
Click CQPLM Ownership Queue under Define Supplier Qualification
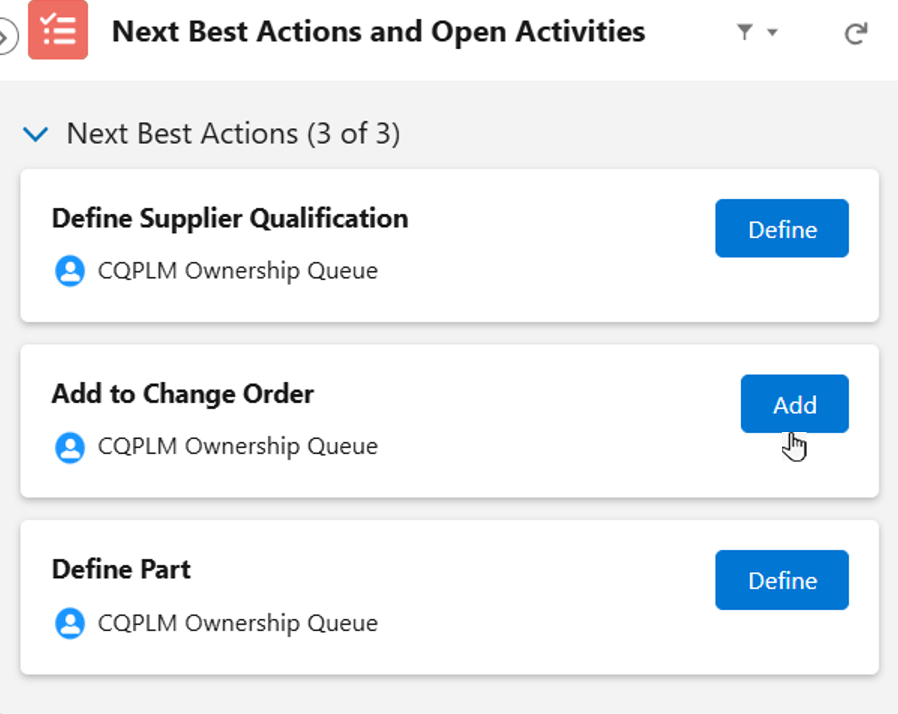238,271
